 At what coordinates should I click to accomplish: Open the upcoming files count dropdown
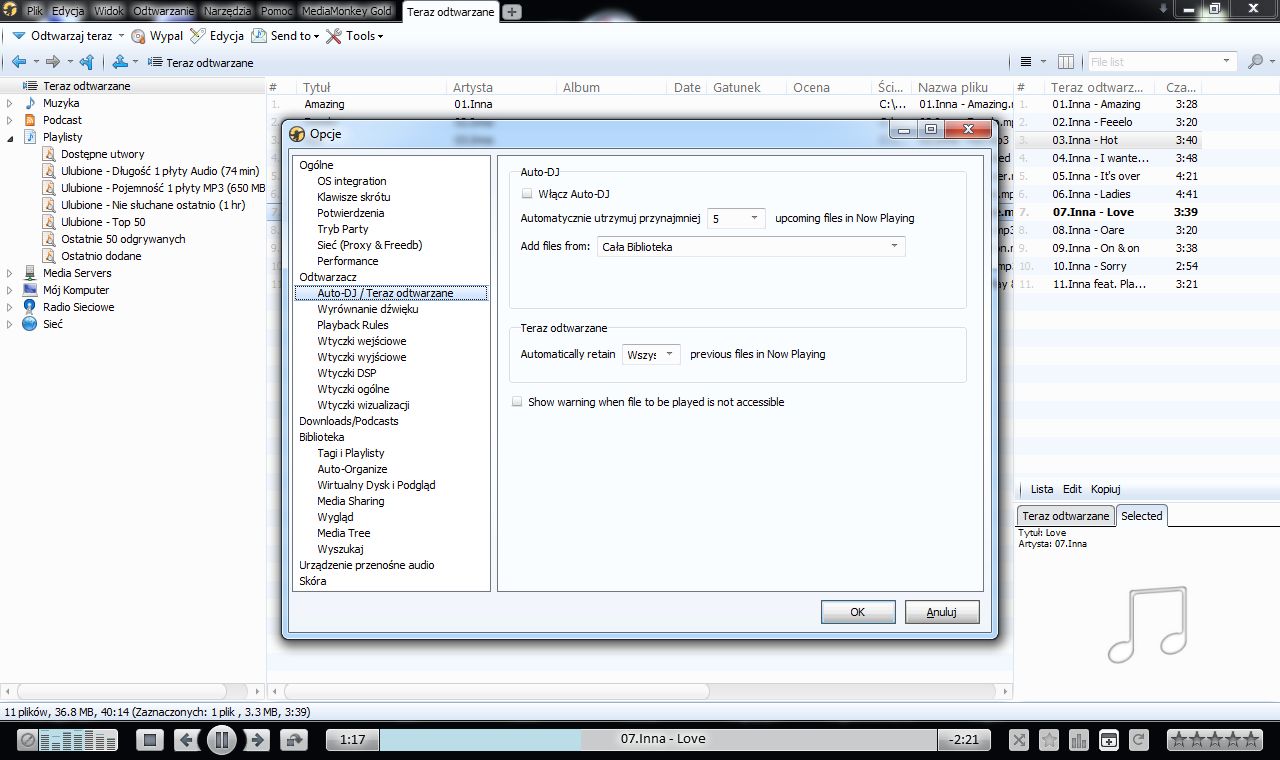(736, 218)
